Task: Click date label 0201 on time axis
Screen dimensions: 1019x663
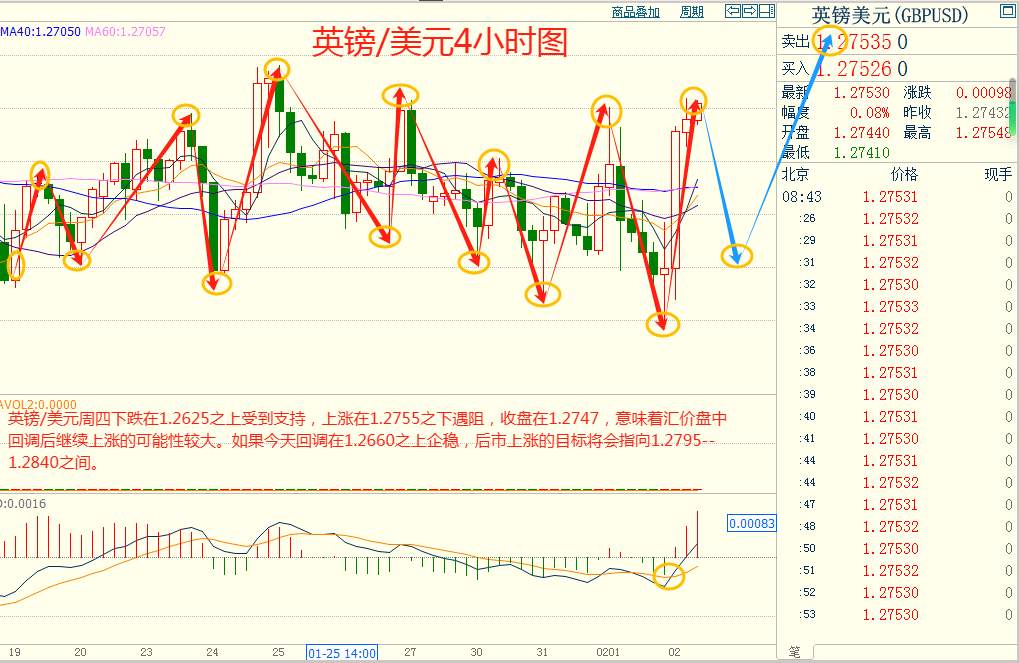Action: [x=608, y=652]
